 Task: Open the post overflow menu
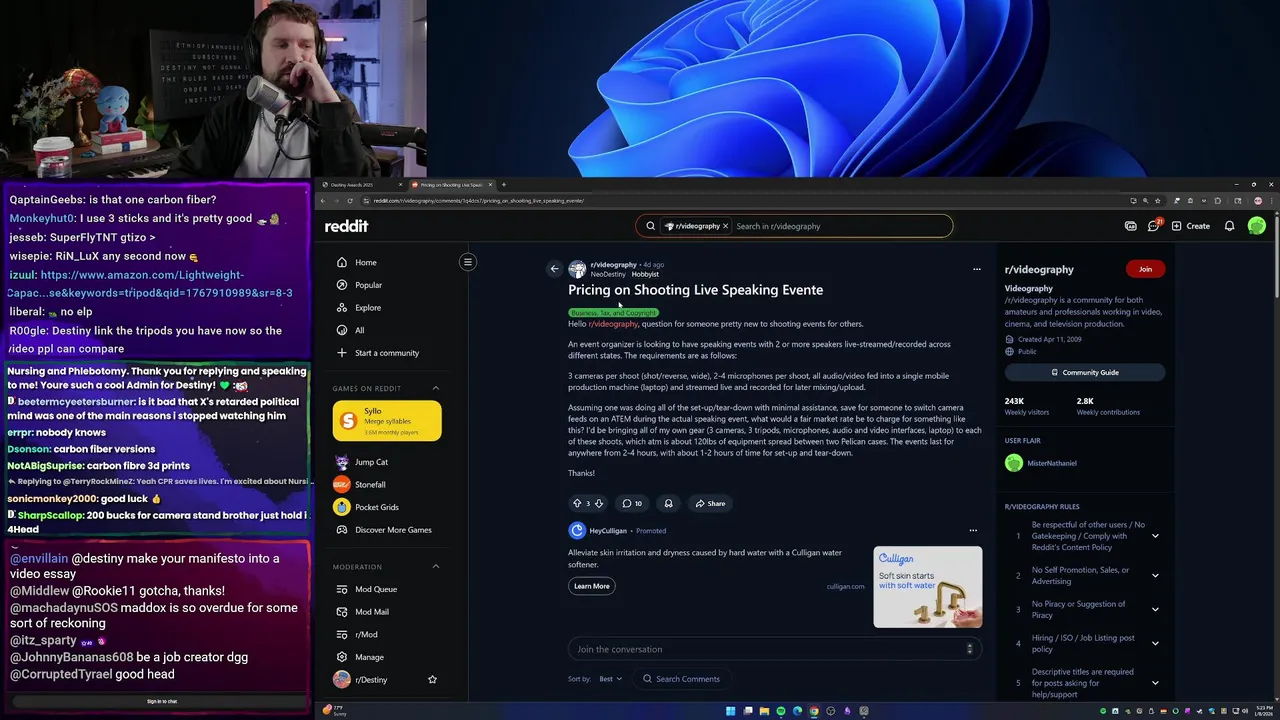977,268
